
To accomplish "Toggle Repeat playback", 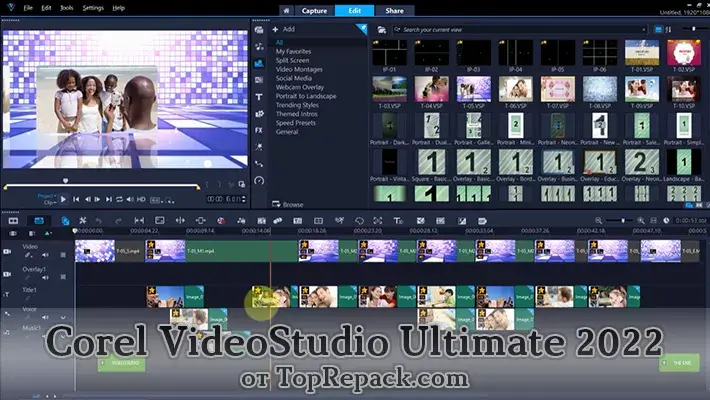I will pyautogui.click(x=120, y=199).
